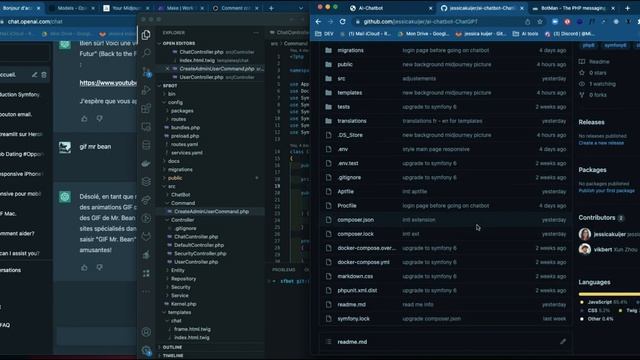Bookmark the GitHub page with star icon

click(x=540, y=22)
